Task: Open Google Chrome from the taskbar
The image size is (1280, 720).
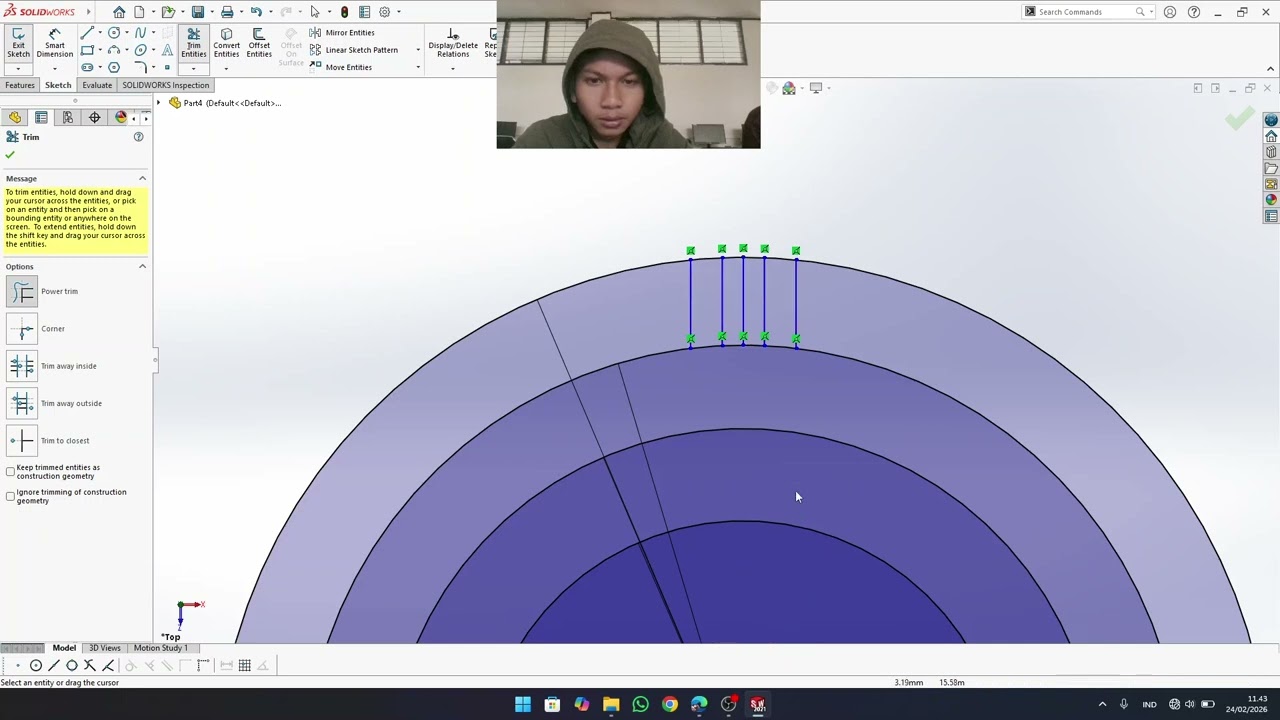Action: [x=670, y=704]
